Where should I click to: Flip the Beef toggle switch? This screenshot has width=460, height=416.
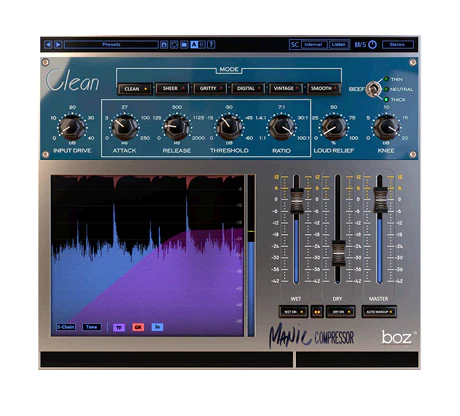coord(373,89)
